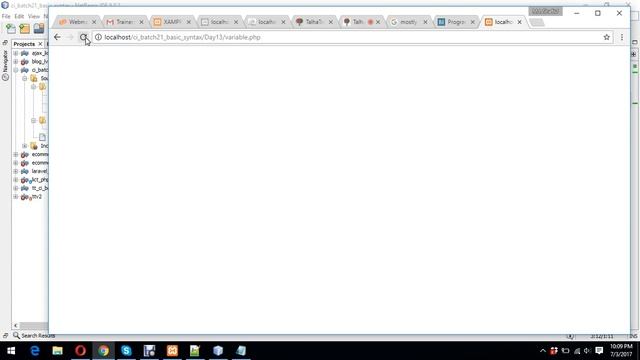Expand the ajax_ project node
The image size is (640, 360).
point(16,53)
